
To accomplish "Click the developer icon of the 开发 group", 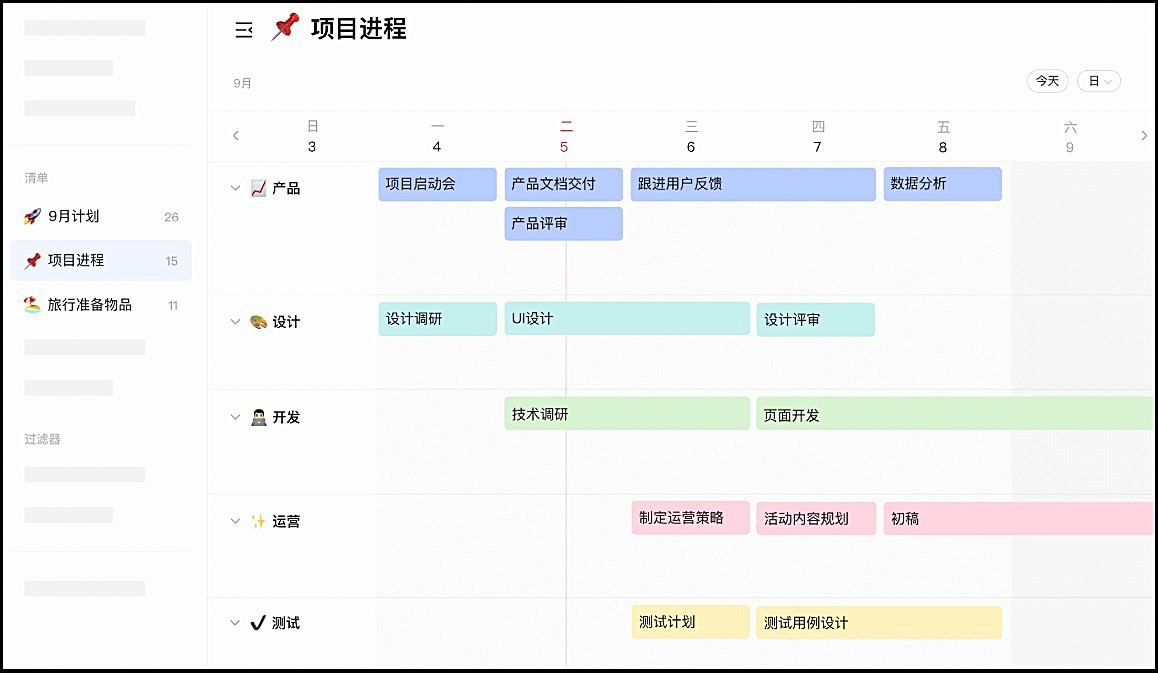I will (x=258, y=417).
